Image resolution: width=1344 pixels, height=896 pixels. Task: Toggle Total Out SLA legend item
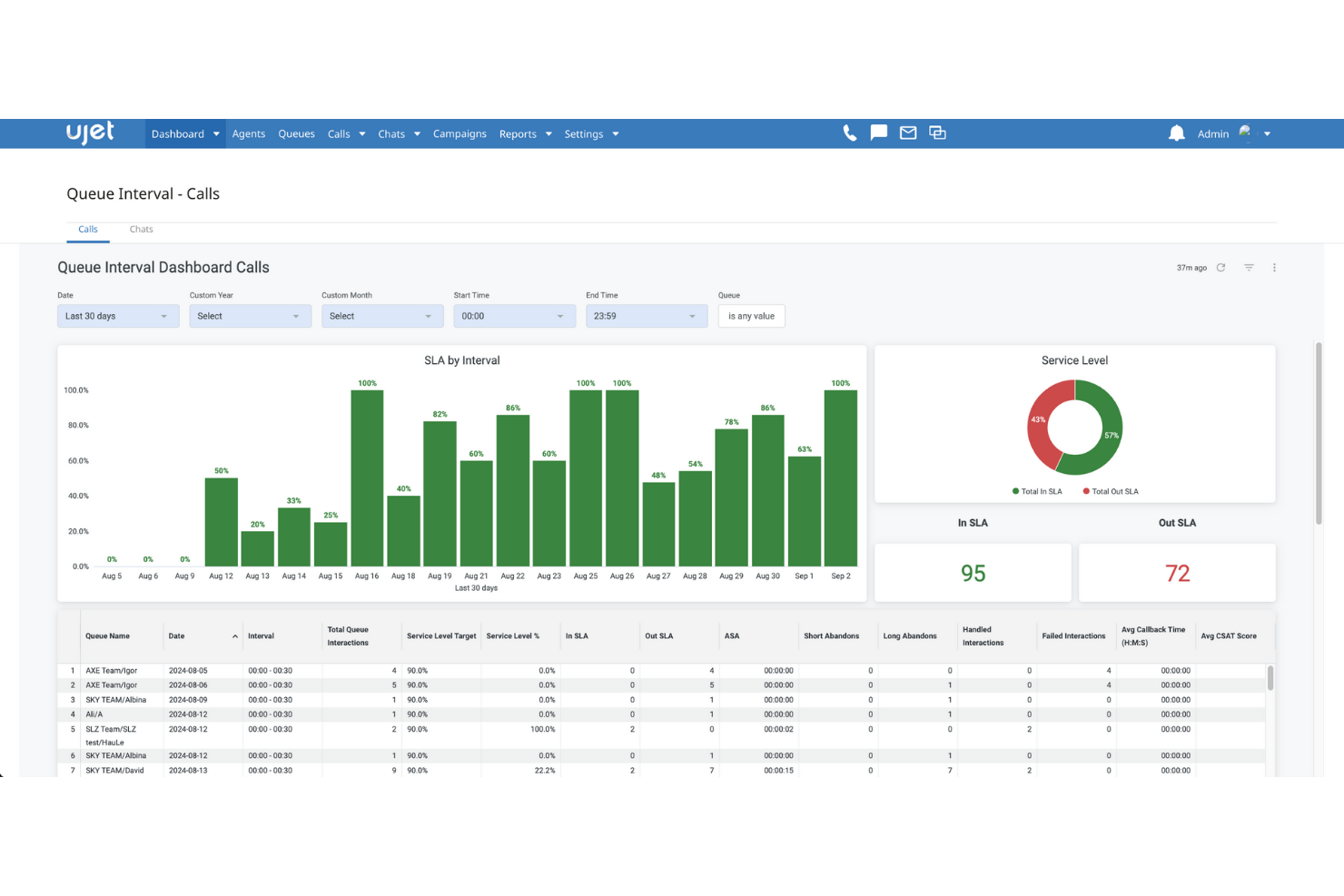[1110, 491]
